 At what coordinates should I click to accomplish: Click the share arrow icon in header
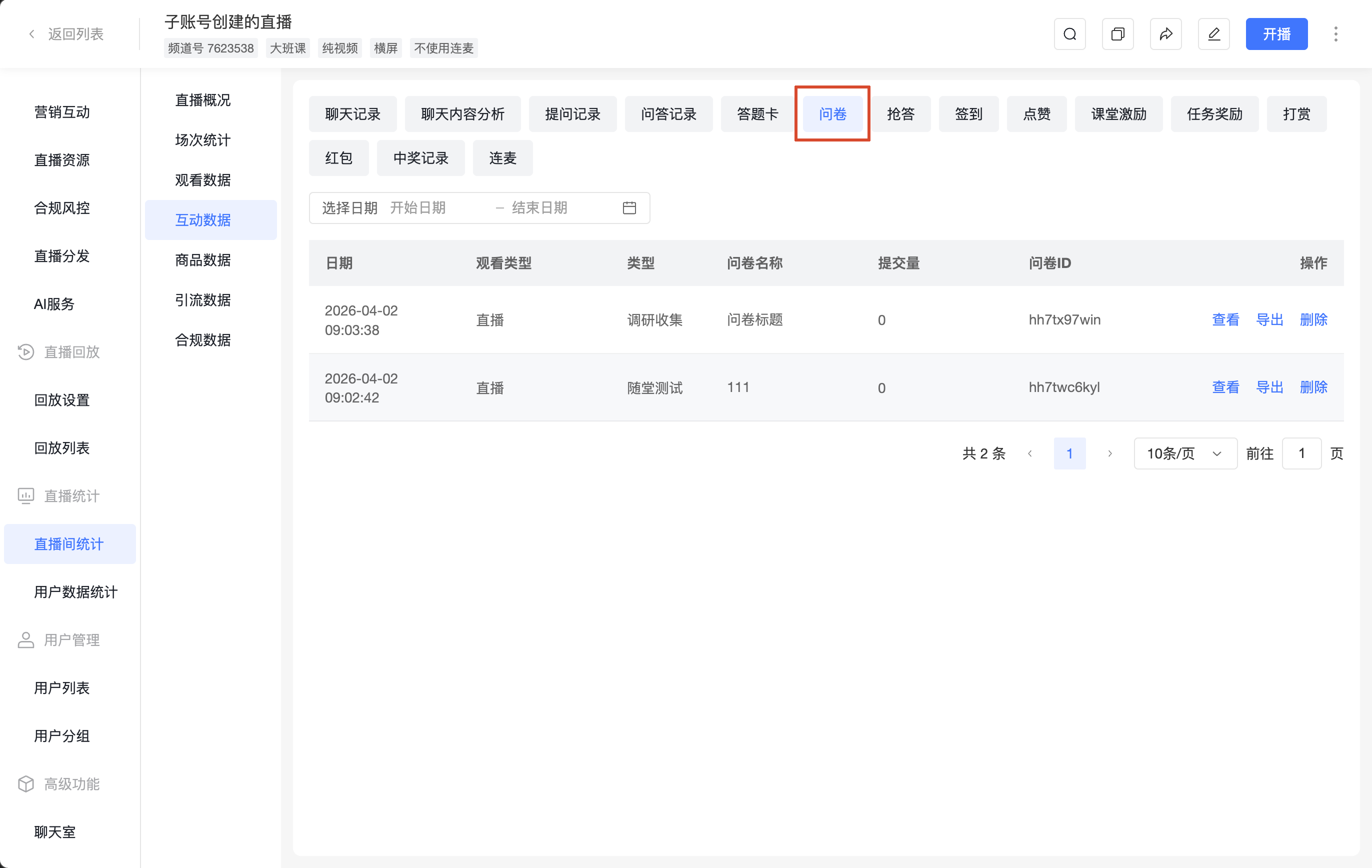point(1165,34)
